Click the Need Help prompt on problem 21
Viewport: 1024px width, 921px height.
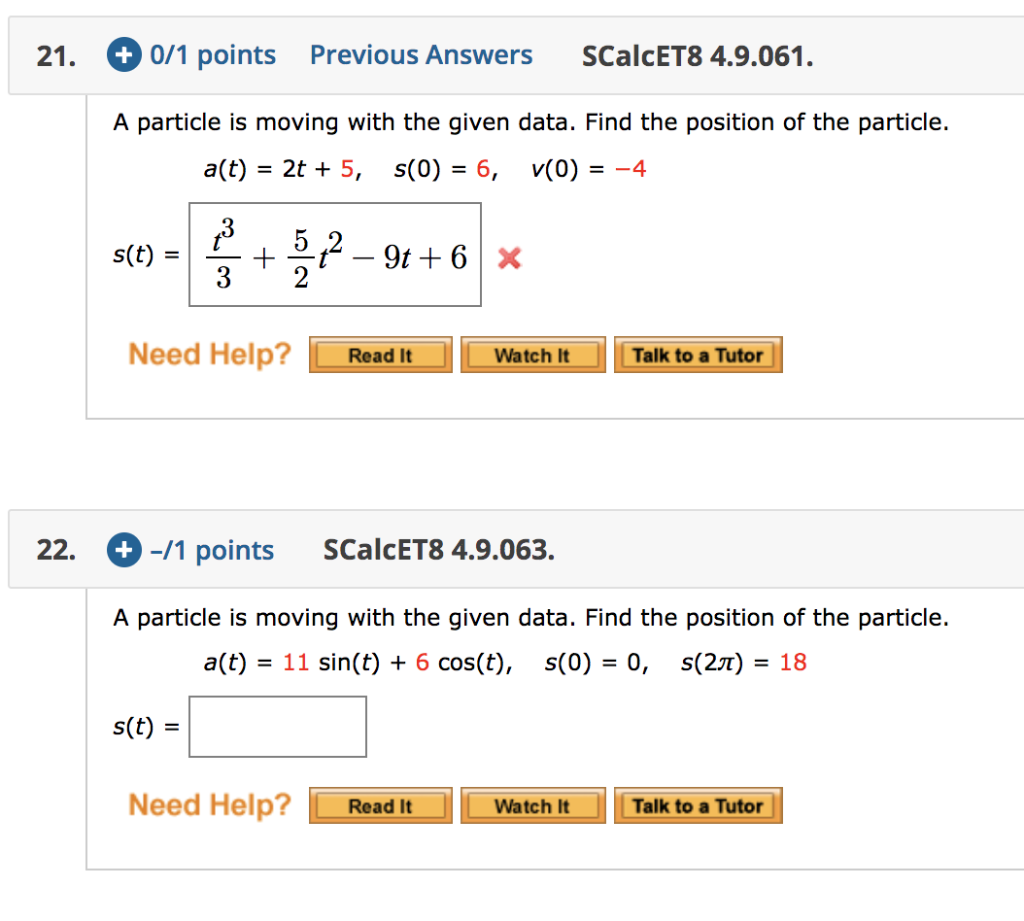coord(209,353)
